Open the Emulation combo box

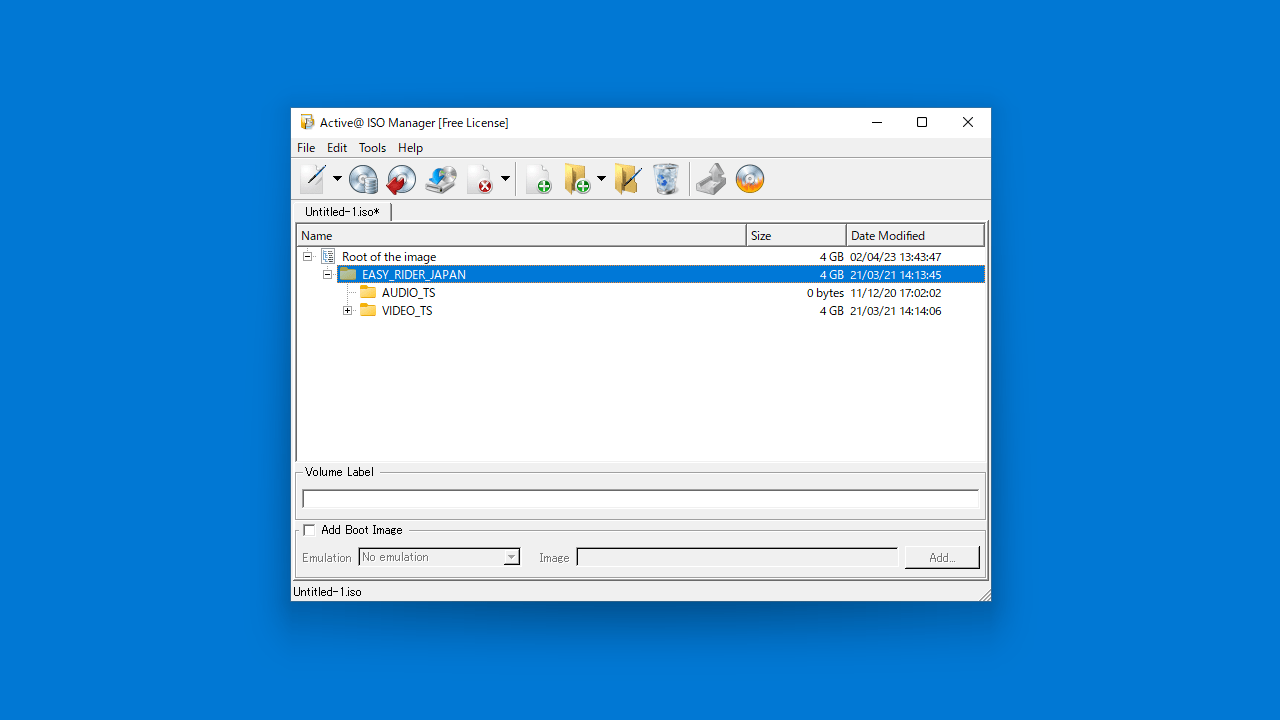pos(439,557)
